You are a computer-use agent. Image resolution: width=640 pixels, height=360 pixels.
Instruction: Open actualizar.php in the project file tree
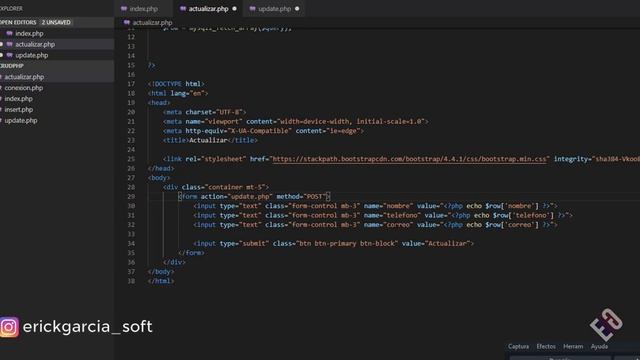[x=24, y=77]
